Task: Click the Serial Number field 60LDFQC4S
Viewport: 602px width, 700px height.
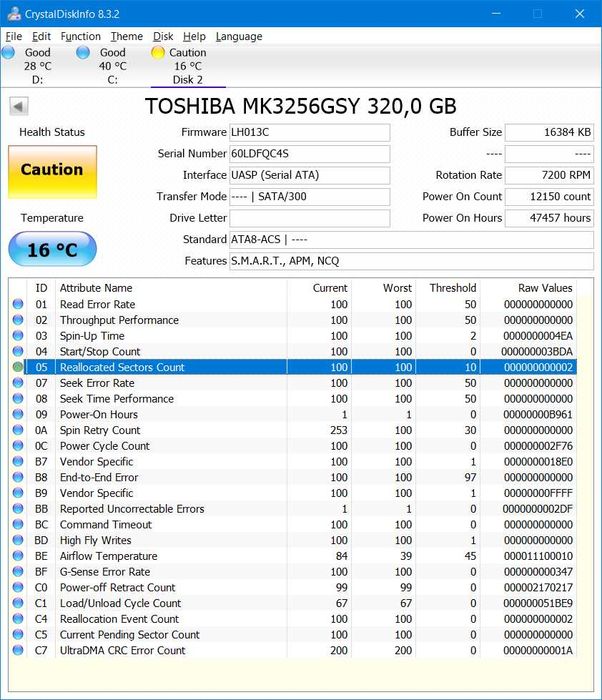Action: coord(309,154)
